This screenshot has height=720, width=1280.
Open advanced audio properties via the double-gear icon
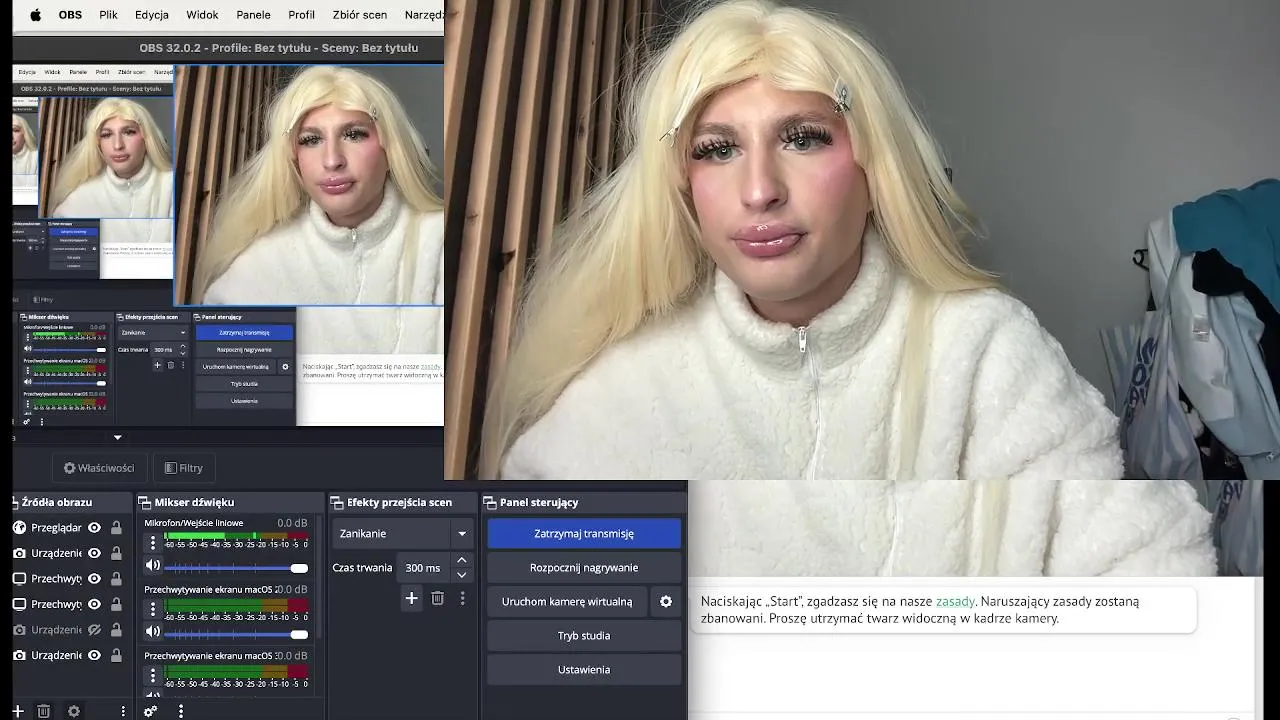coord(150,711)
